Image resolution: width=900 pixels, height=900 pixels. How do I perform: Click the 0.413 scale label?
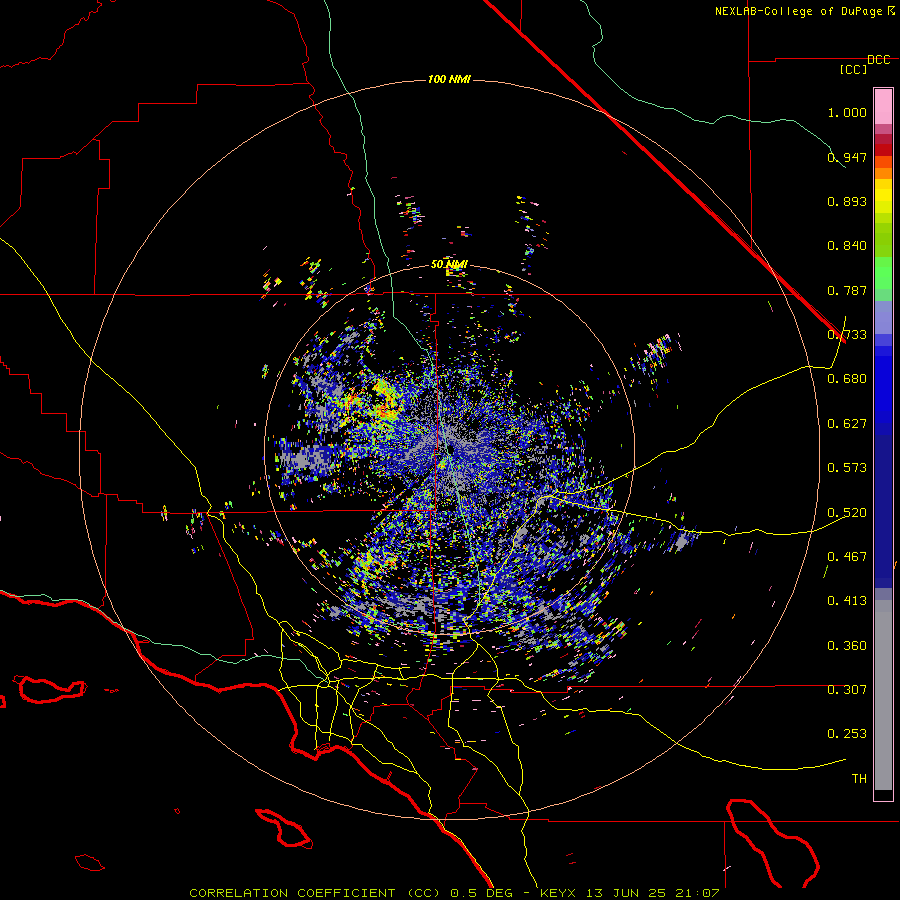pos(847,600)
